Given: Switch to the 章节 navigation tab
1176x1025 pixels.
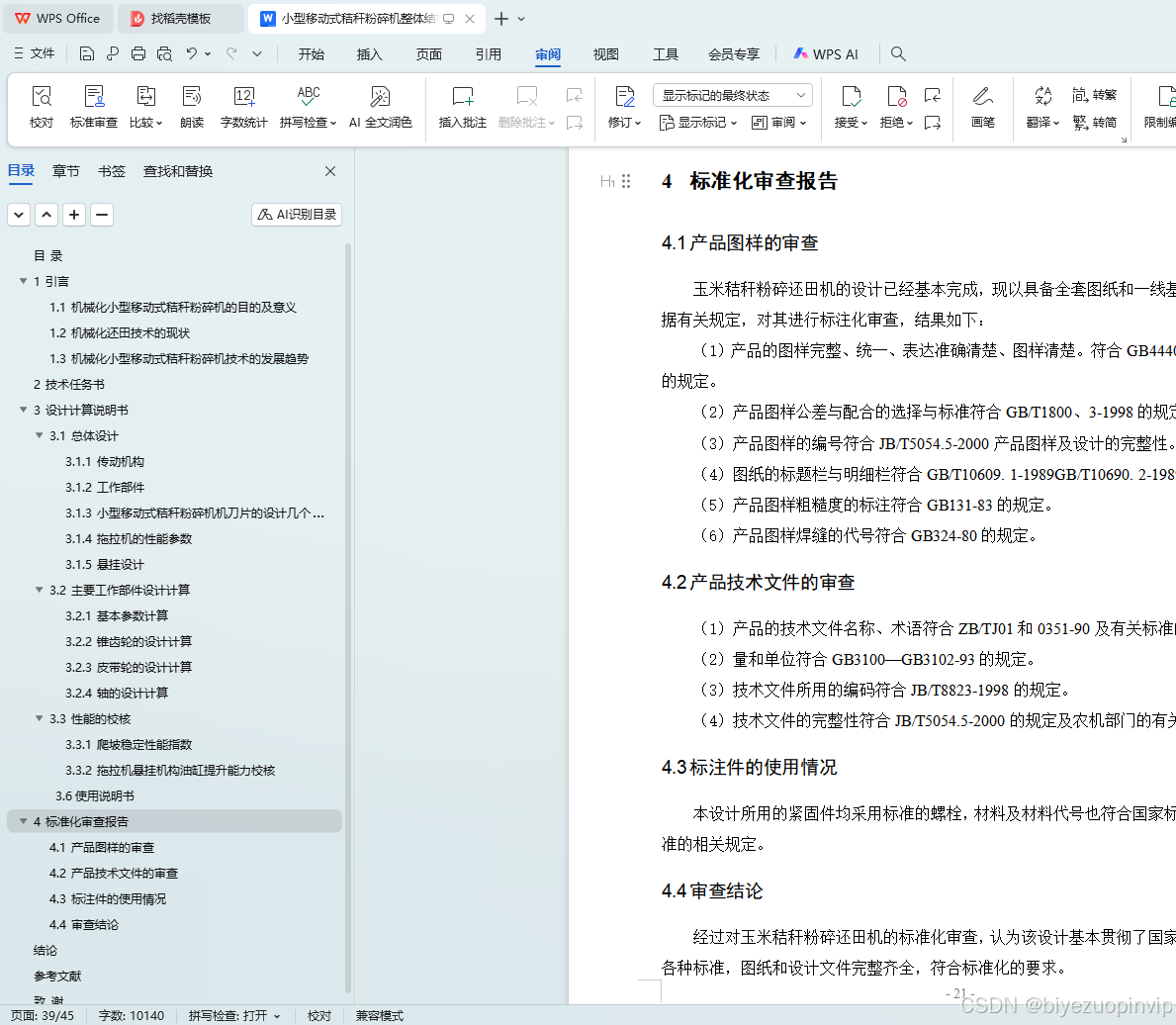Looking at the screenshot, I should [66, 171].
